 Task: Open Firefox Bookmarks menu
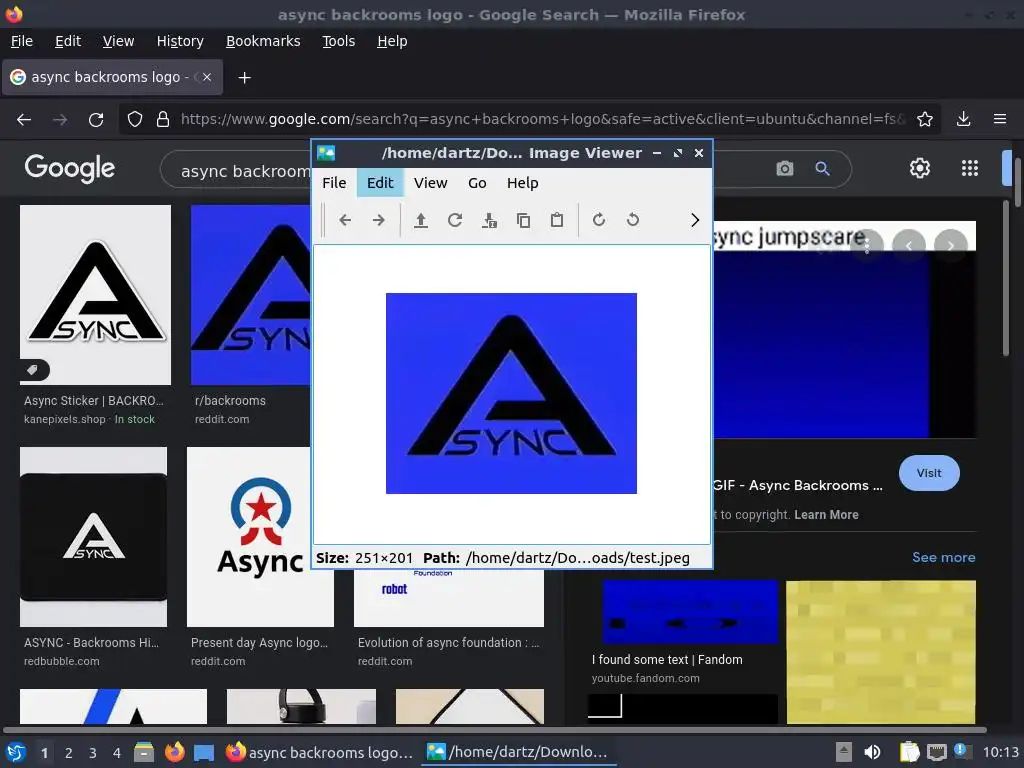tap(263, 41)
